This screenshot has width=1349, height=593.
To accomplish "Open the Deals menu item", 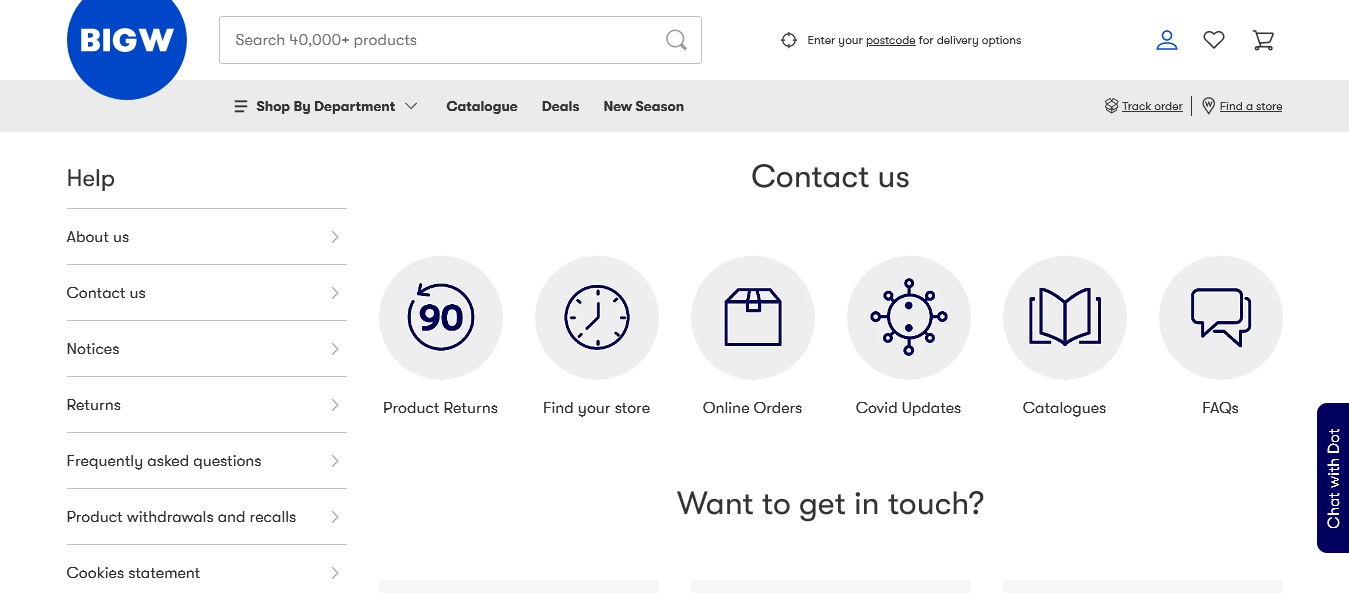I will (x=560, y=106).
